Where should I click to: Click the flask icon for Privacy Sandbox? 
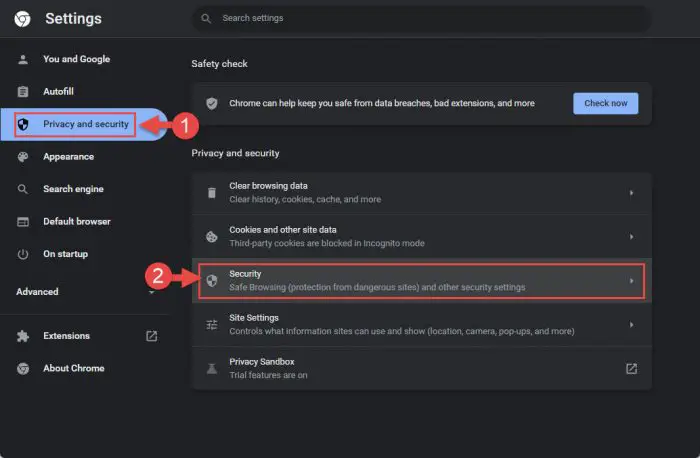tap(212, 369)
